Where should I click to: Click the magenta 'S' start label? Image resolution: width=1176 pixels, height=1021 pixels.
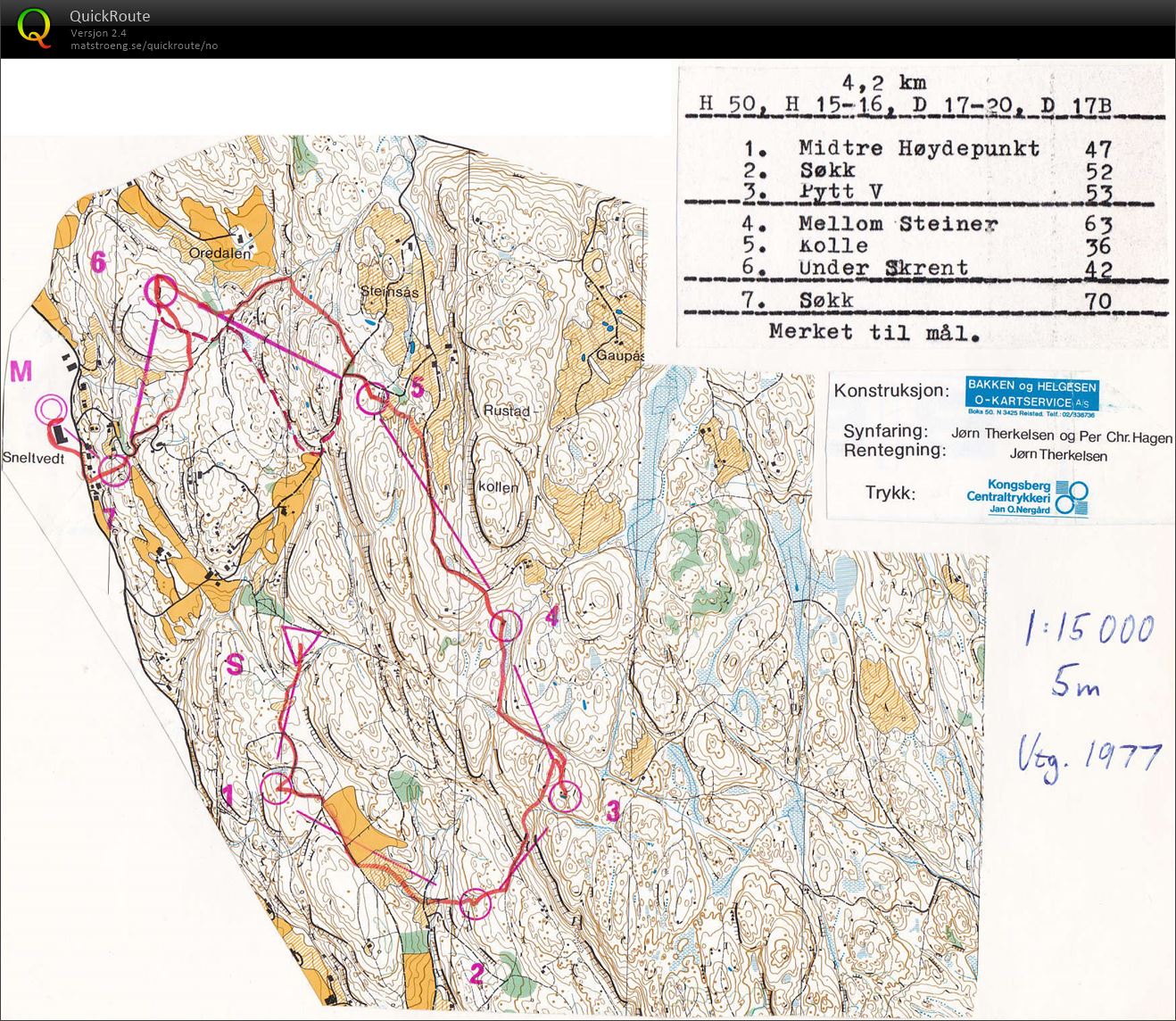[234, 665]
